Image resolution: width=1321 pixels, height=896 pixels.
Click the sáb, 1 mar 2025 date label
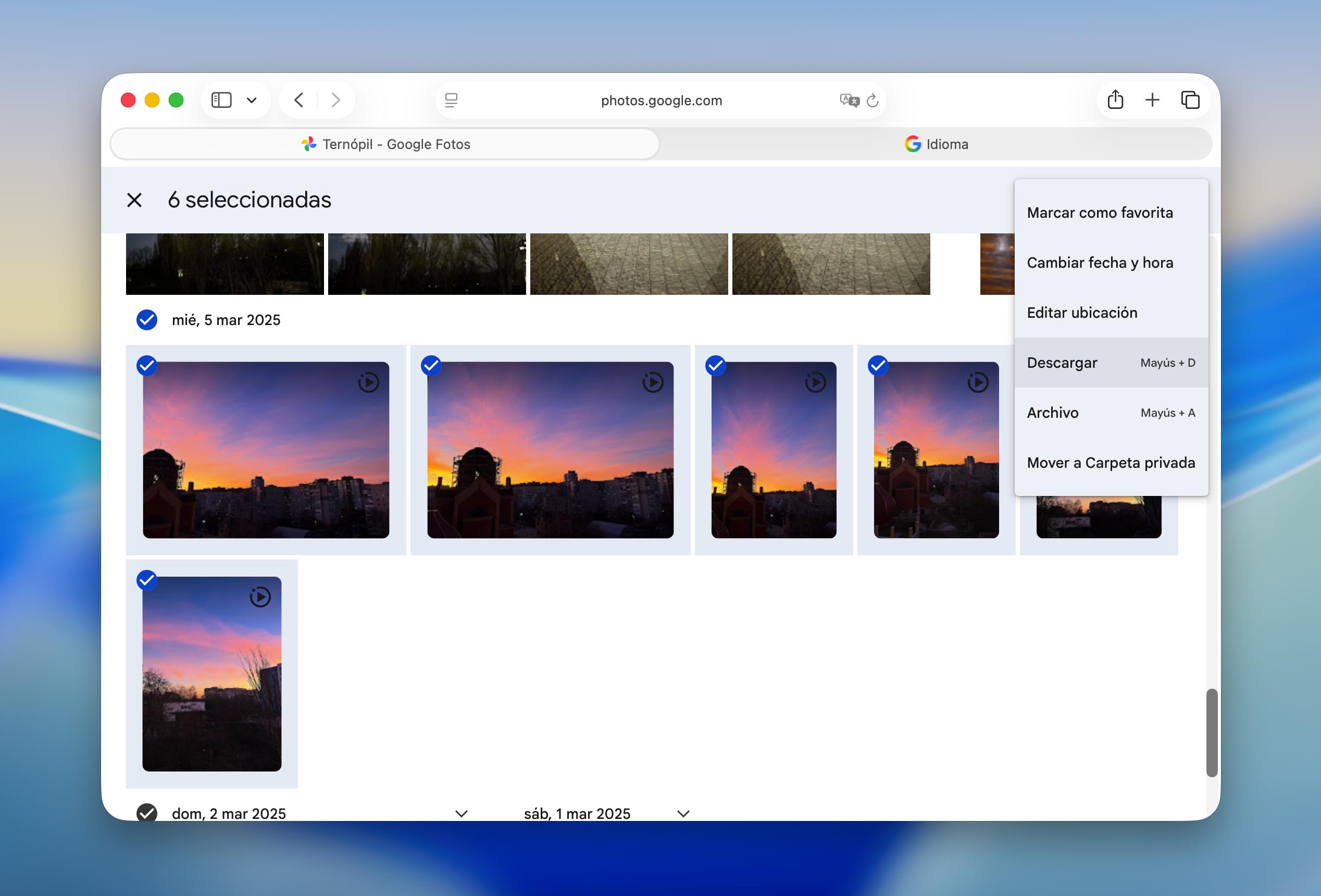coord(577,814)
